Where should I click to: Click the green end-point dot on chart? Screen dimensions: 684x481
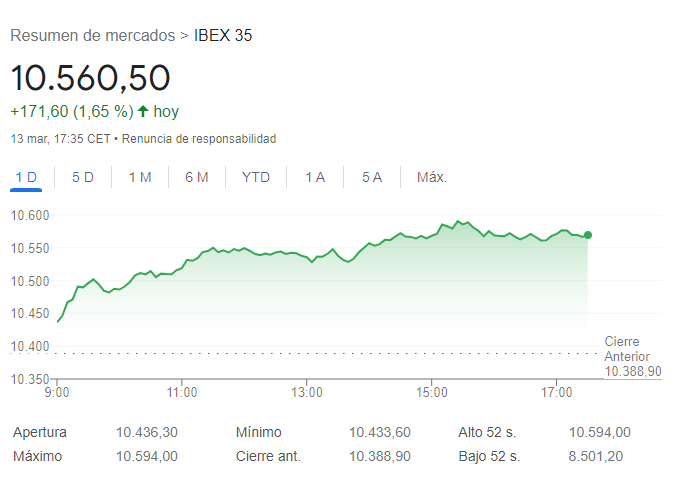(x=588, y=235)
